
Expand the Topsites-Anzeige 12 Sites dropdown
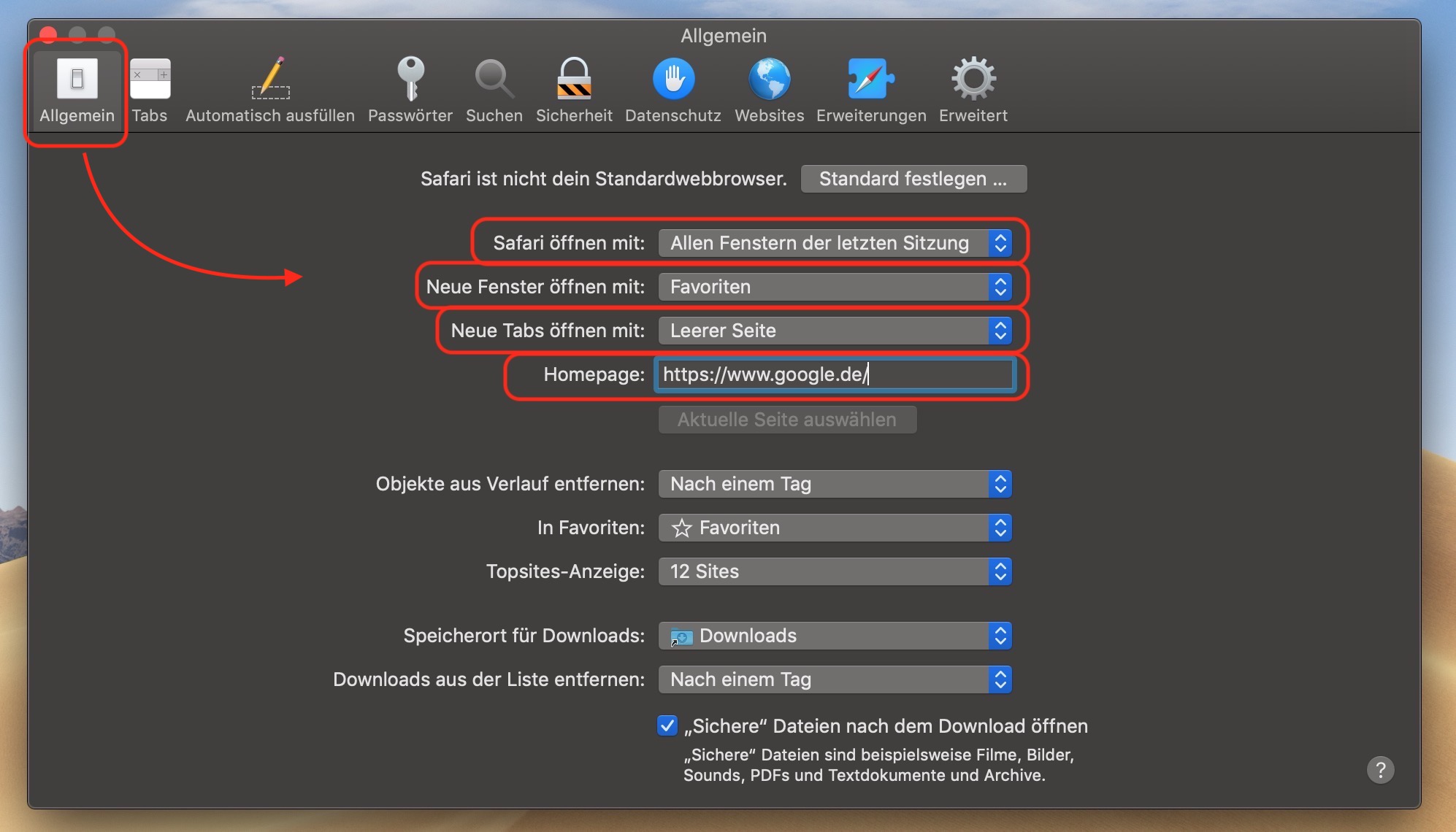835,571
